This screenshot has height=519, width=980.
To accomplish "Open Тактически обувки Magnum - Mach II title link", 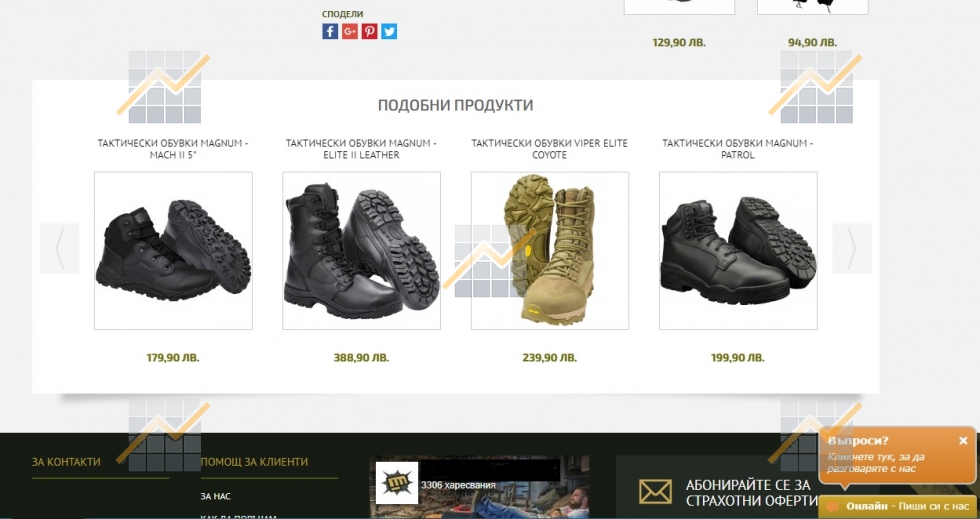I will (x=172, y=149).
